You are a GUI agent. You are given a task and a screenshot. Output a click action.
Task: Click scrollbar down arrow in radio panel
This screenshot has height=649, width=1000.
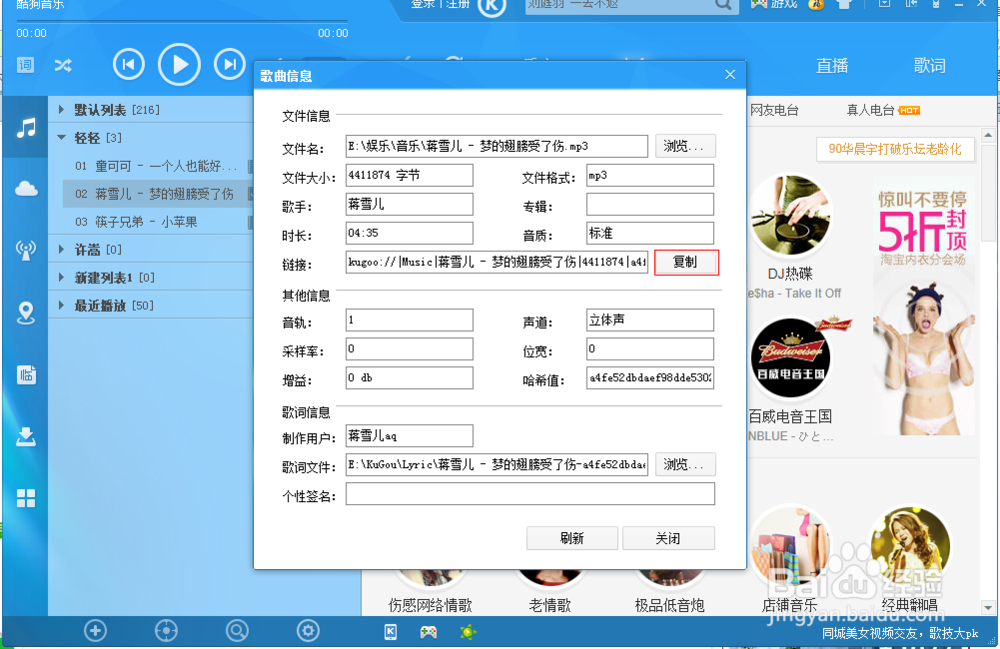tap(988, 608)
